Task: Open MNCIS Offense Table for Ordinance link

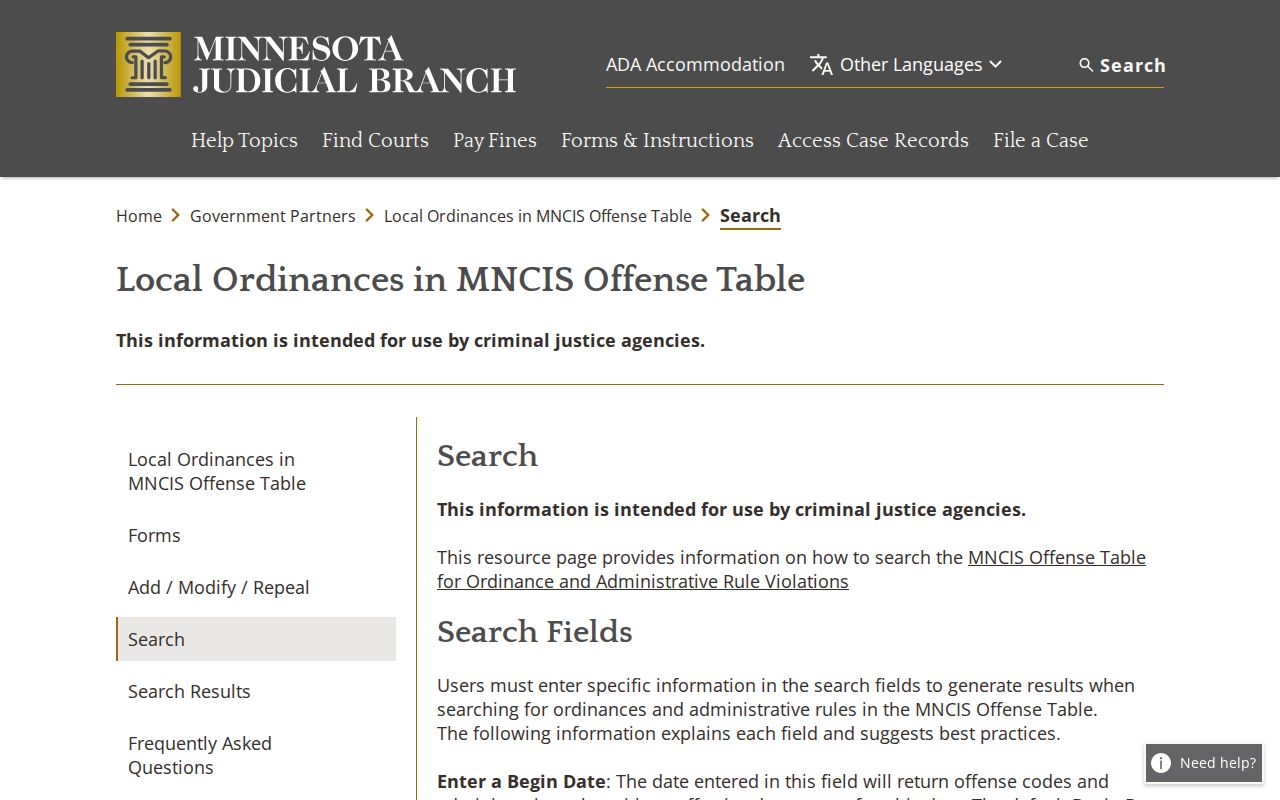Action: point(791,569)
